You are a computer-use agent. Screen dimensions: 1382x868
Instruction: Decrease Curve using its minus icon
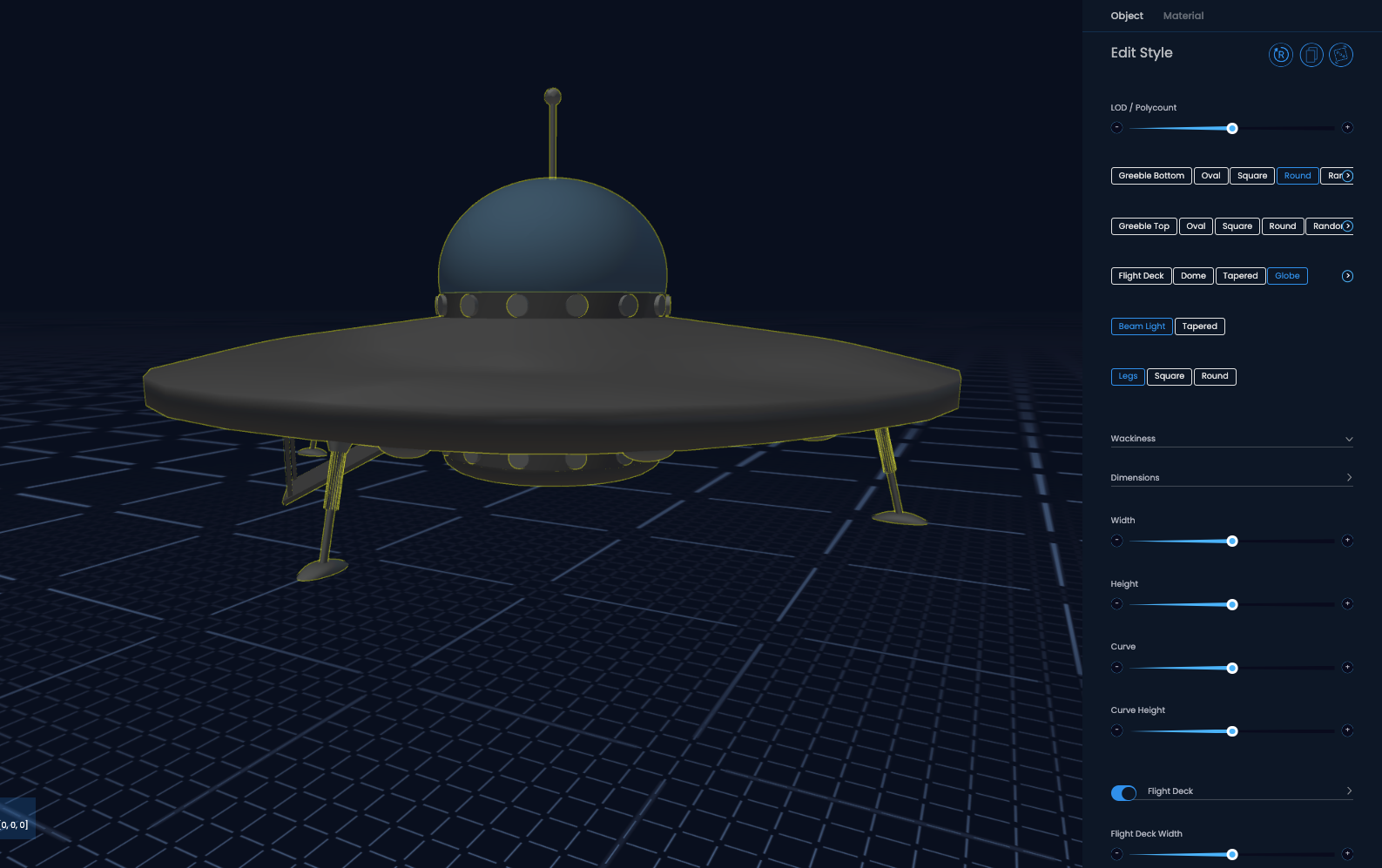click(1117, 668)
